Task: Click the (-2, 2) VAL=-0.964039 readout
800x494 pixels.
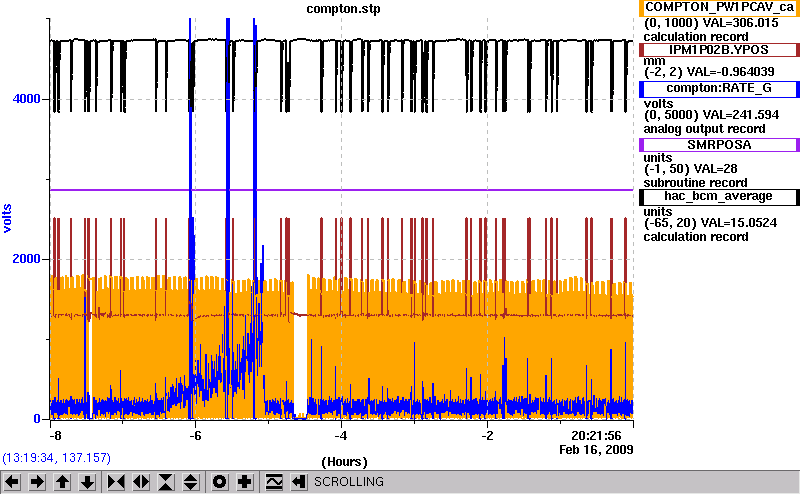Action: (709, 72)
